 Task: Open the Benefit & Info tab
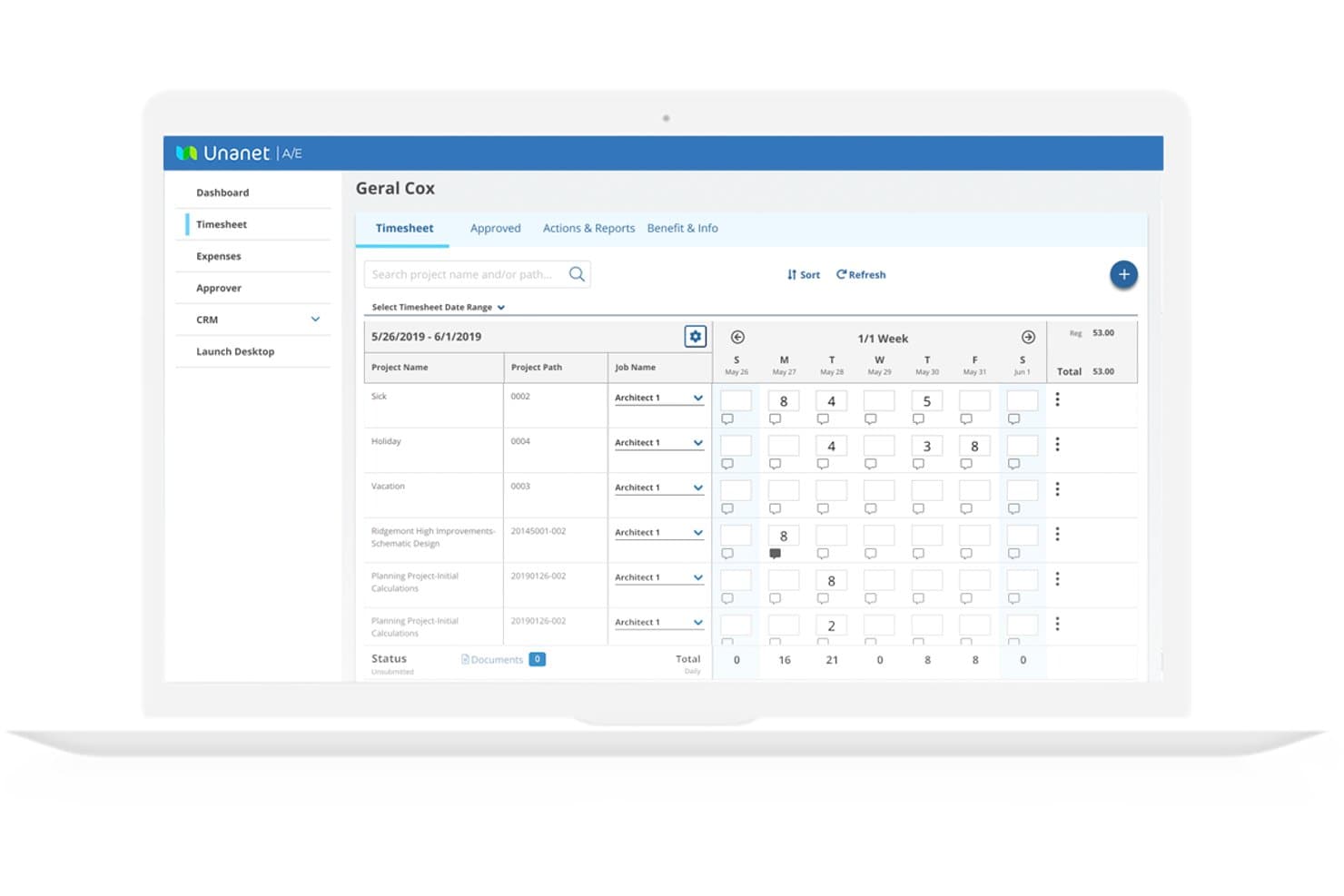click(x=682, y=228)
